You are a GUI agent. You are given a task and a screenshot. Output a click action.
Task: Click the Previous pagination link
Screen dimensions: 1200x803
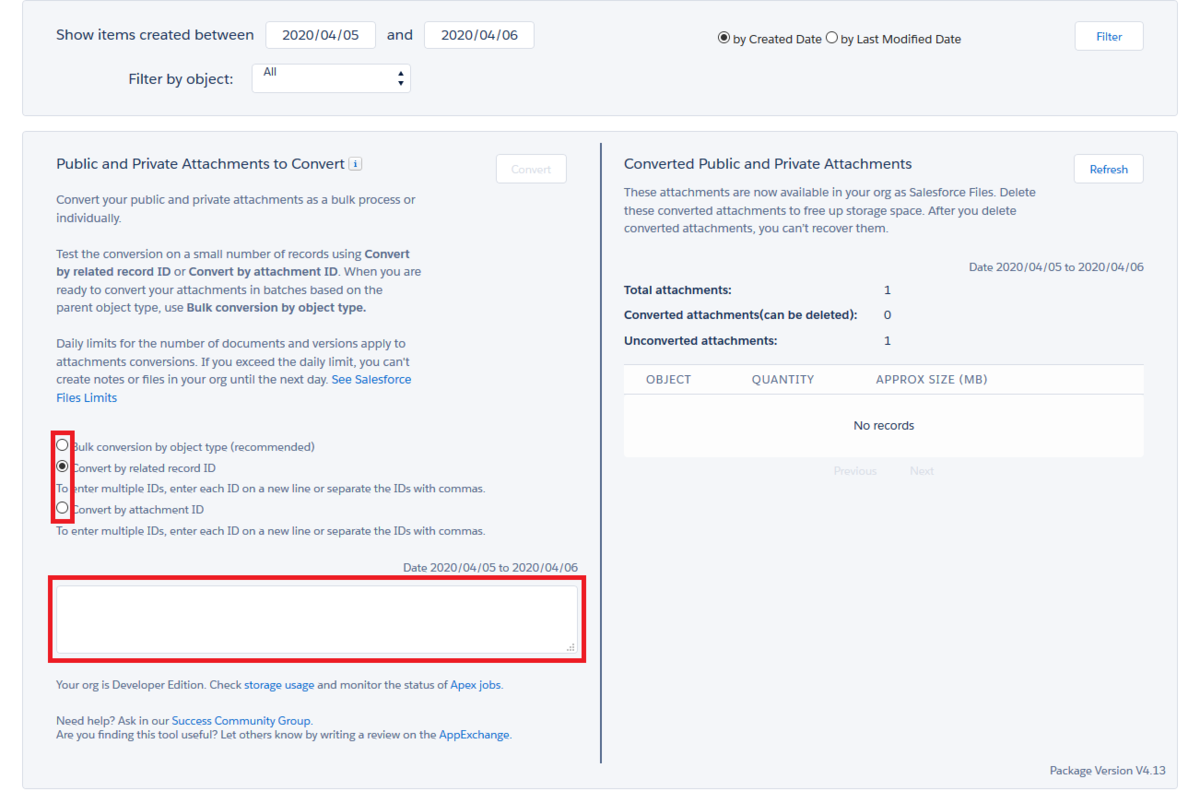click(855, 471)
